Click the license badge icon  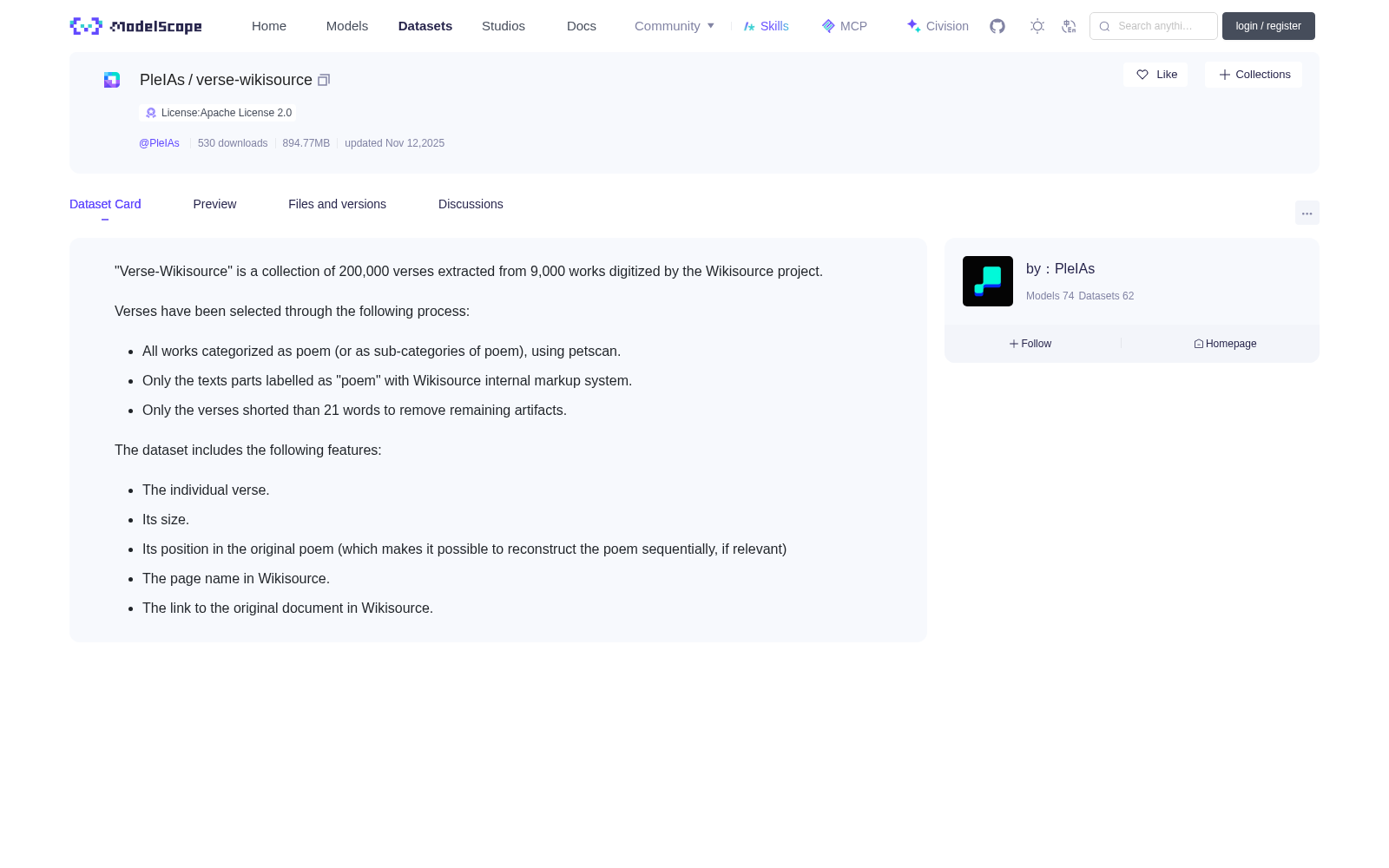click(151, 113)
